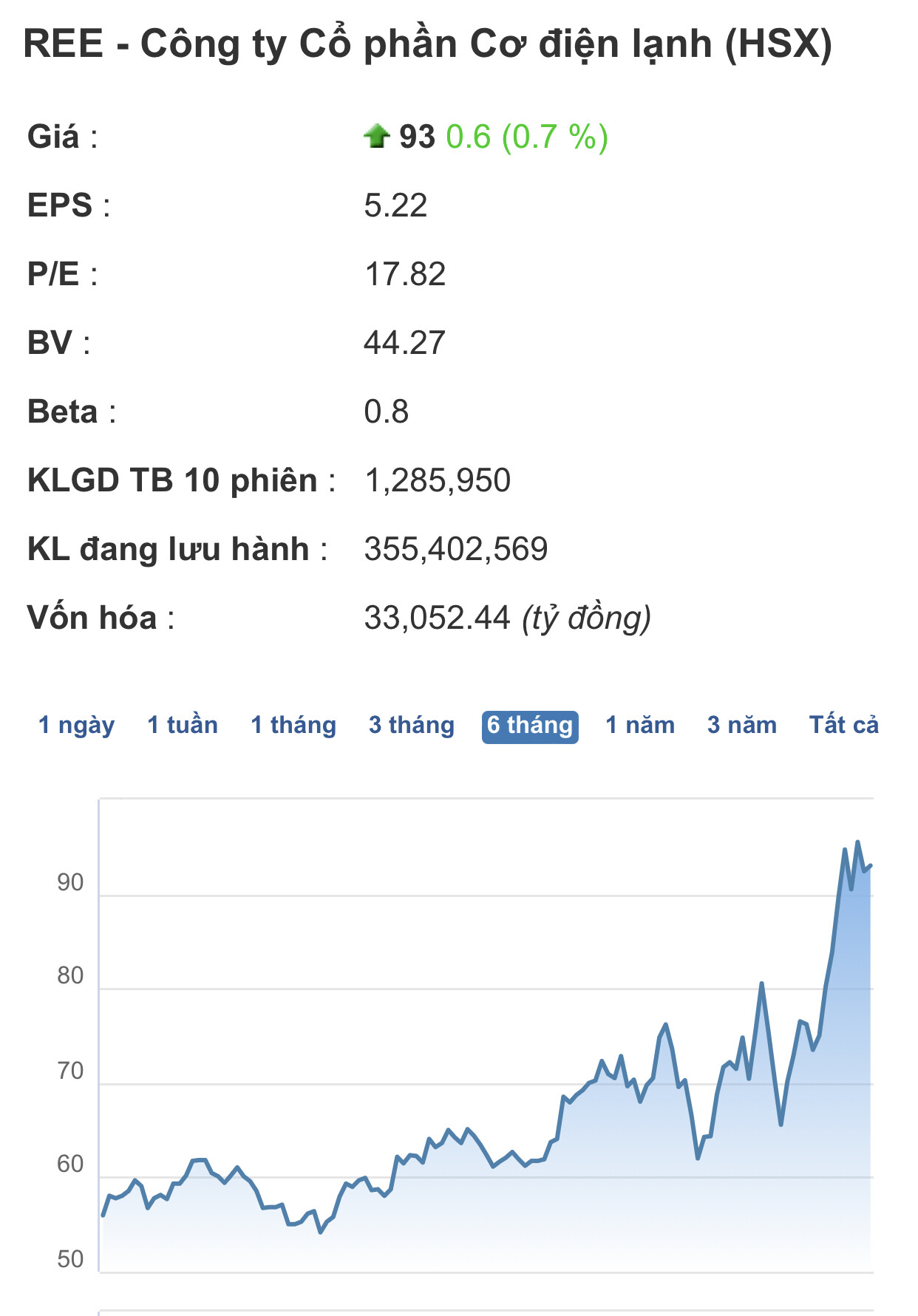Click the EPS value 5.22
This screenshot has width=918, height=1316.
pyautogui.click(x=395, y=205)
